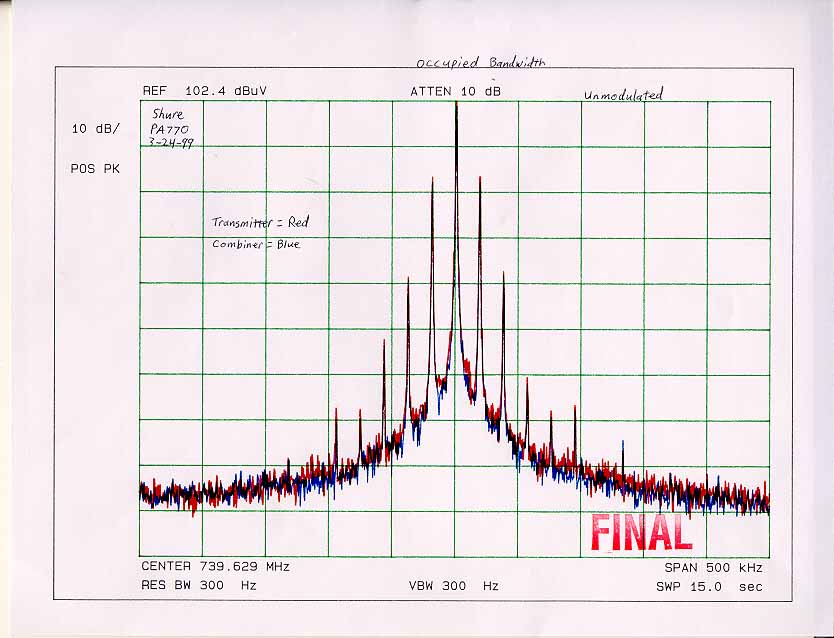
Task: Click the SWP 15.0 sec readout
Action: pos(707,586)
